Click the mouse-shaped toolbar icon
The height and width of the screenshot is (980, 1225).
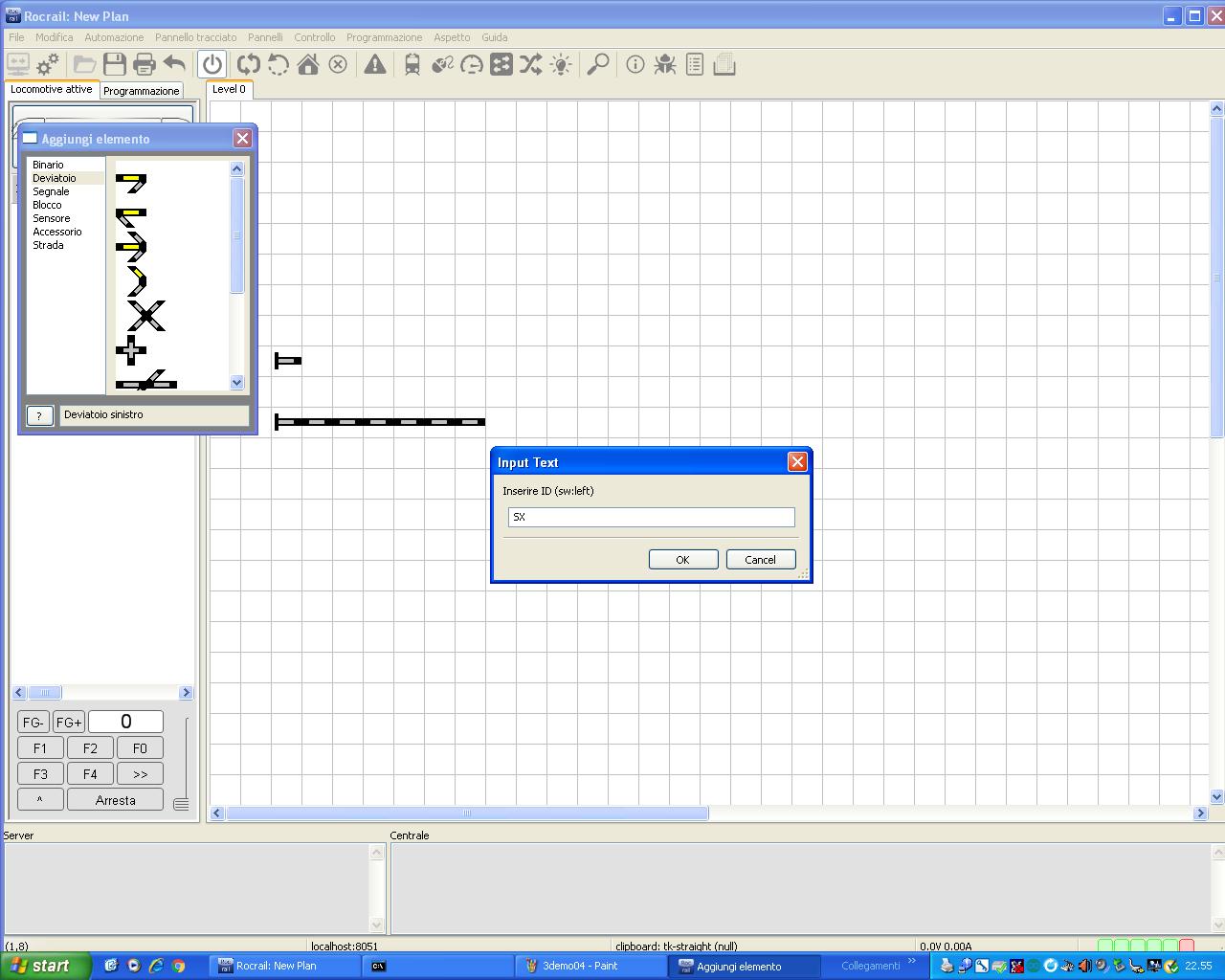tap(442, 65)
